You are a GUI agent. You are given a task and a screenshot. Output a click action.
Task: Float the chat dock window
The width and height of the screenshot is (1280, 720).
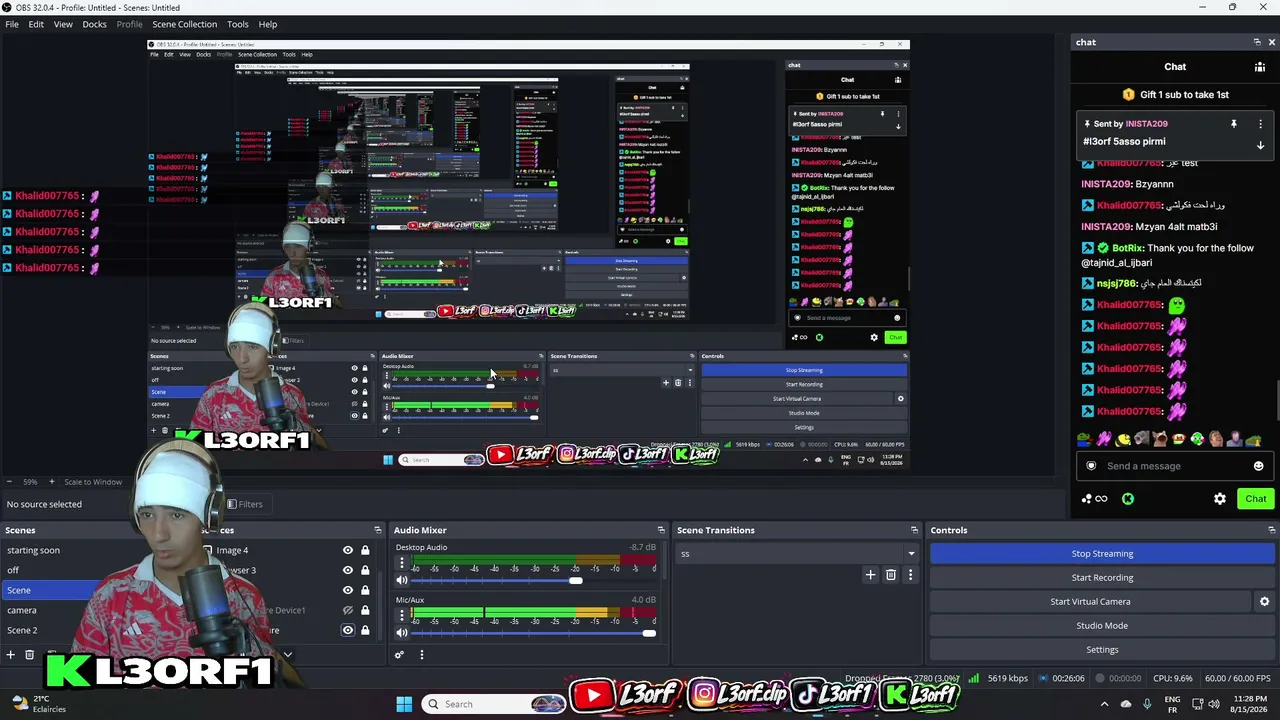tap(1257, 42)
